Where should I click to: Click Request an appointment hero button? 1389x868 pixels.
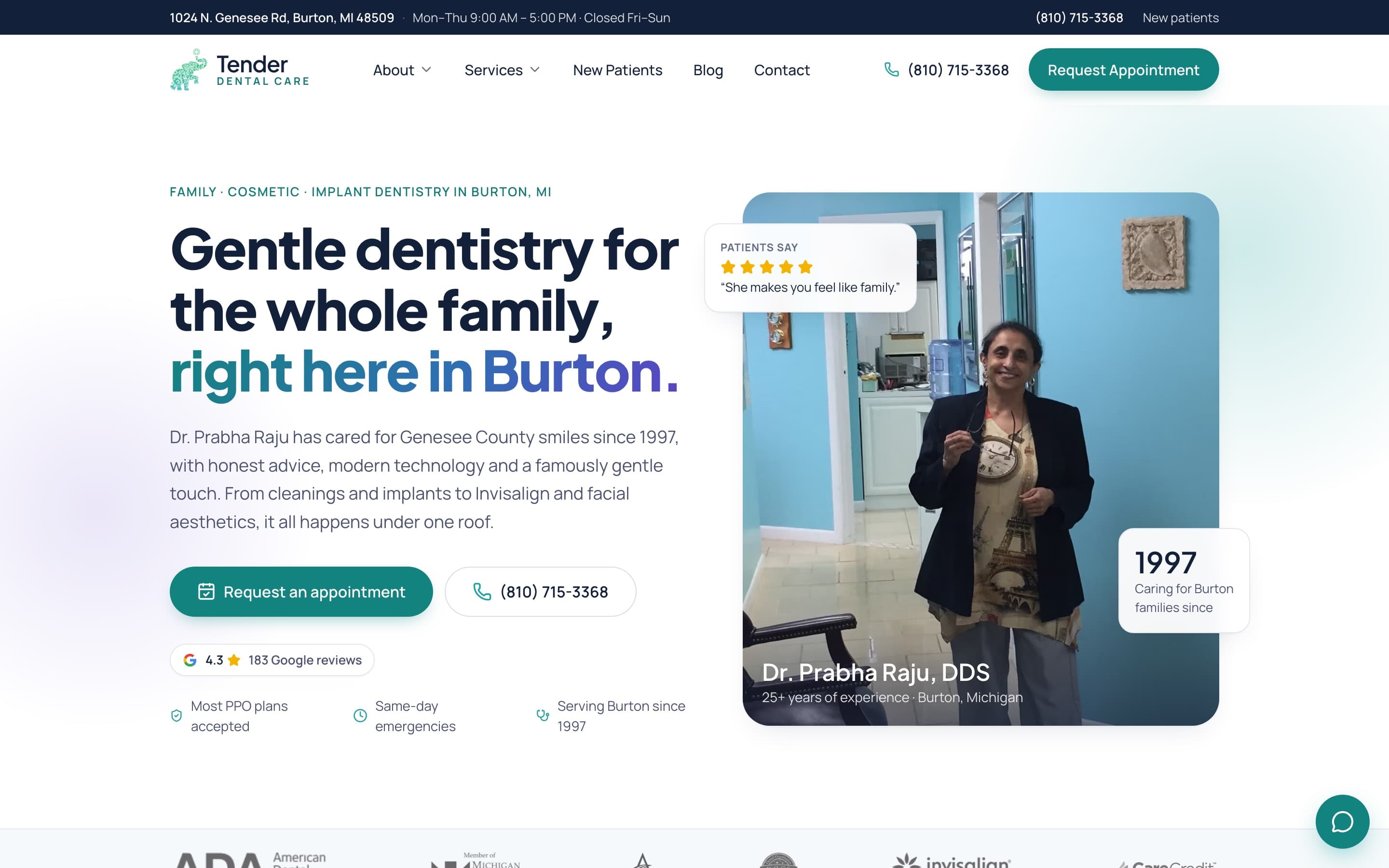[301, 591]
